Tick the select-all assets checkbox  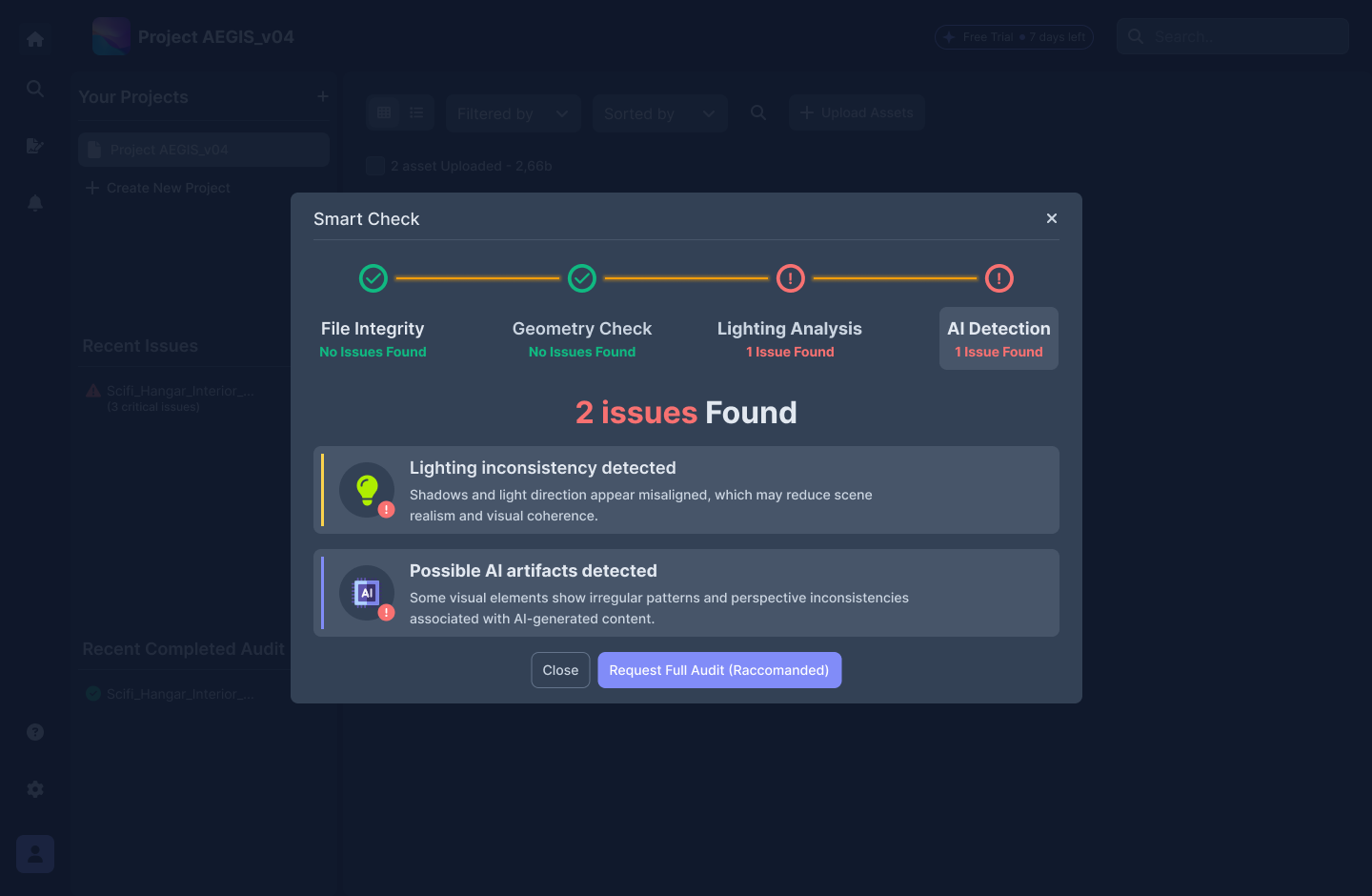tap(375, 166)
